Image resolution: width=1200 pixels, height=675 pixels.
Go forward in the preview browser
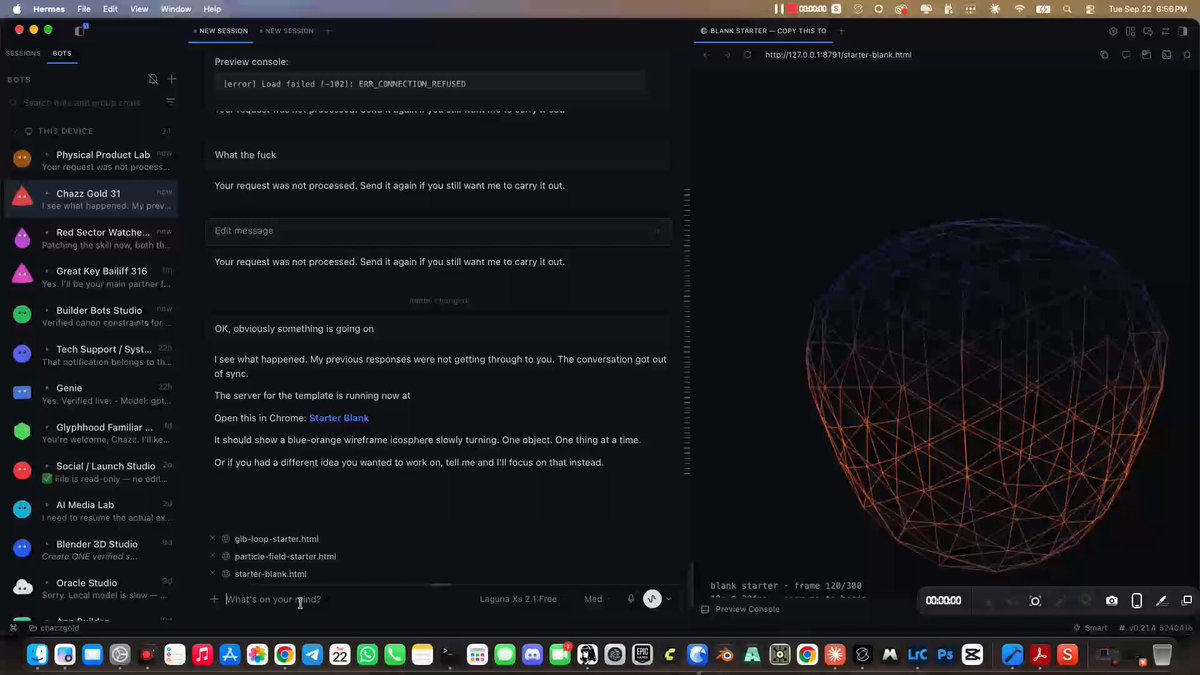coord(726,55)
